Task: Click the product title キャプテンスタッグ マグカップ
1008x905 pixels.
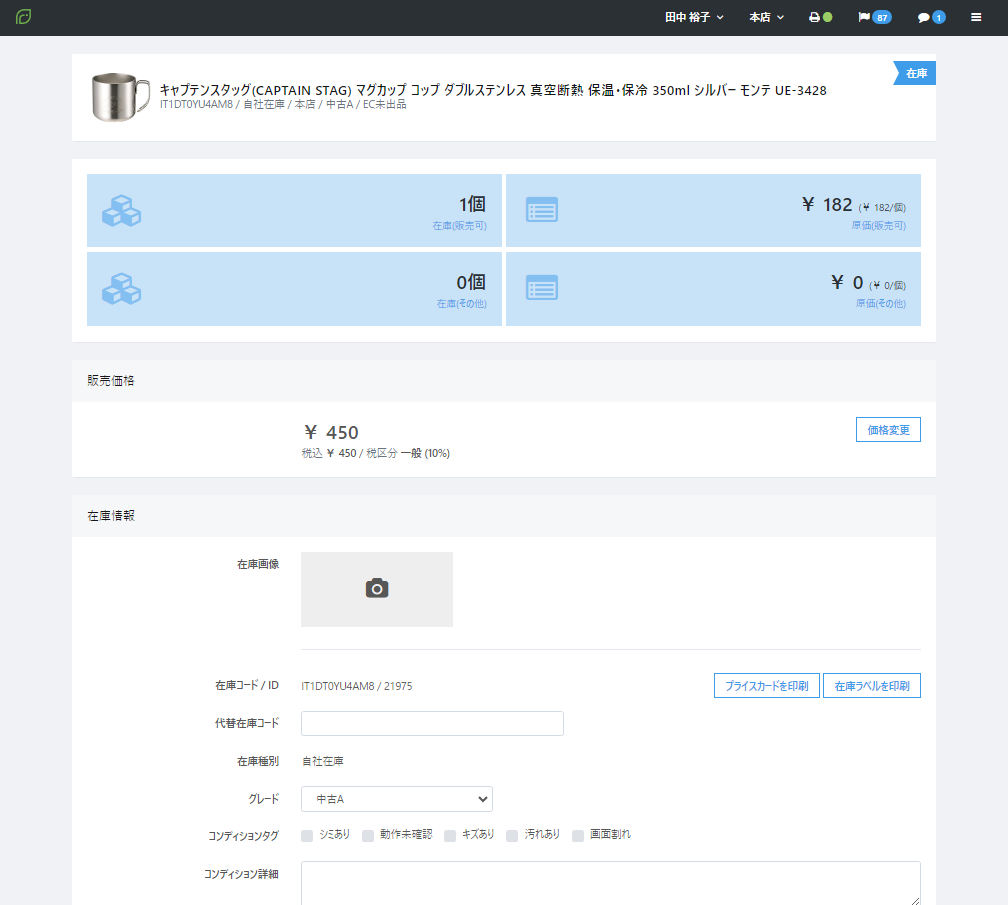Action: click(x=493, y=90)
